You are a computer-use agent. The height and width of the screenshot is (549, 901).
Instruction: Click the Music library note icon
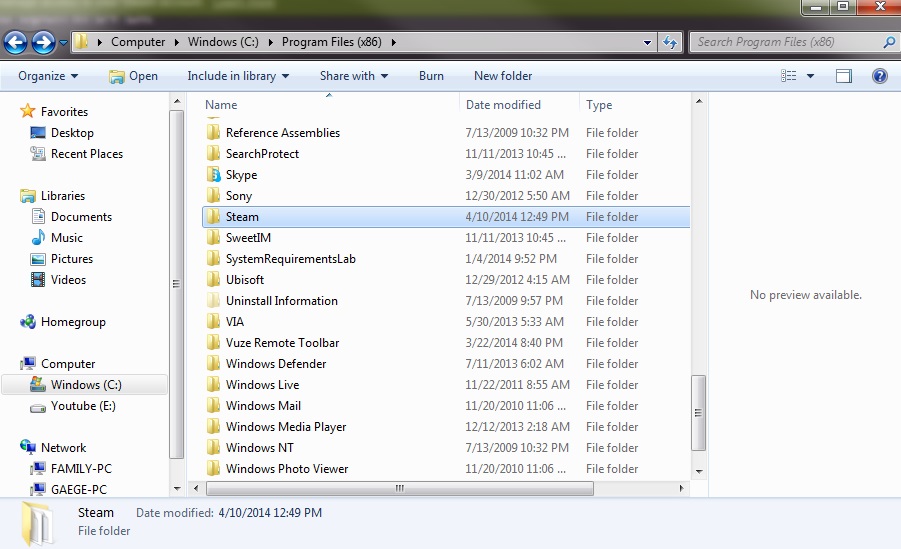(38, 237)
